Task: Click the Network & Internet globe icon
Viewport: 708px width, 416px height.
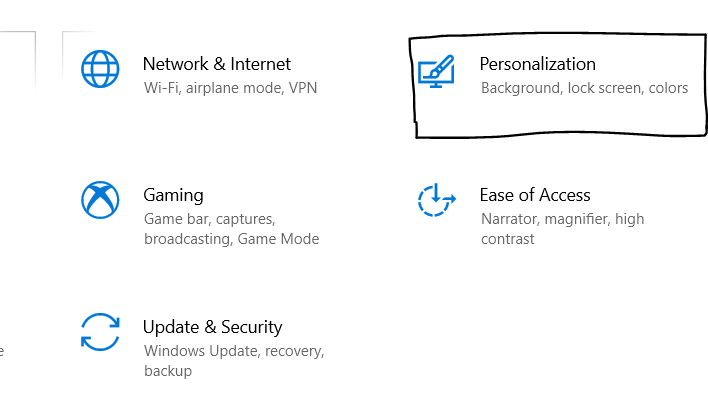Action: 100,70
